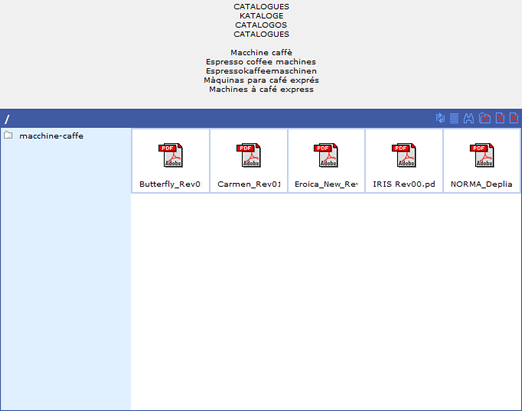Click the Eroica_New_Re file name label
This screenshot has width=522, height=411.
click(326, 184)
